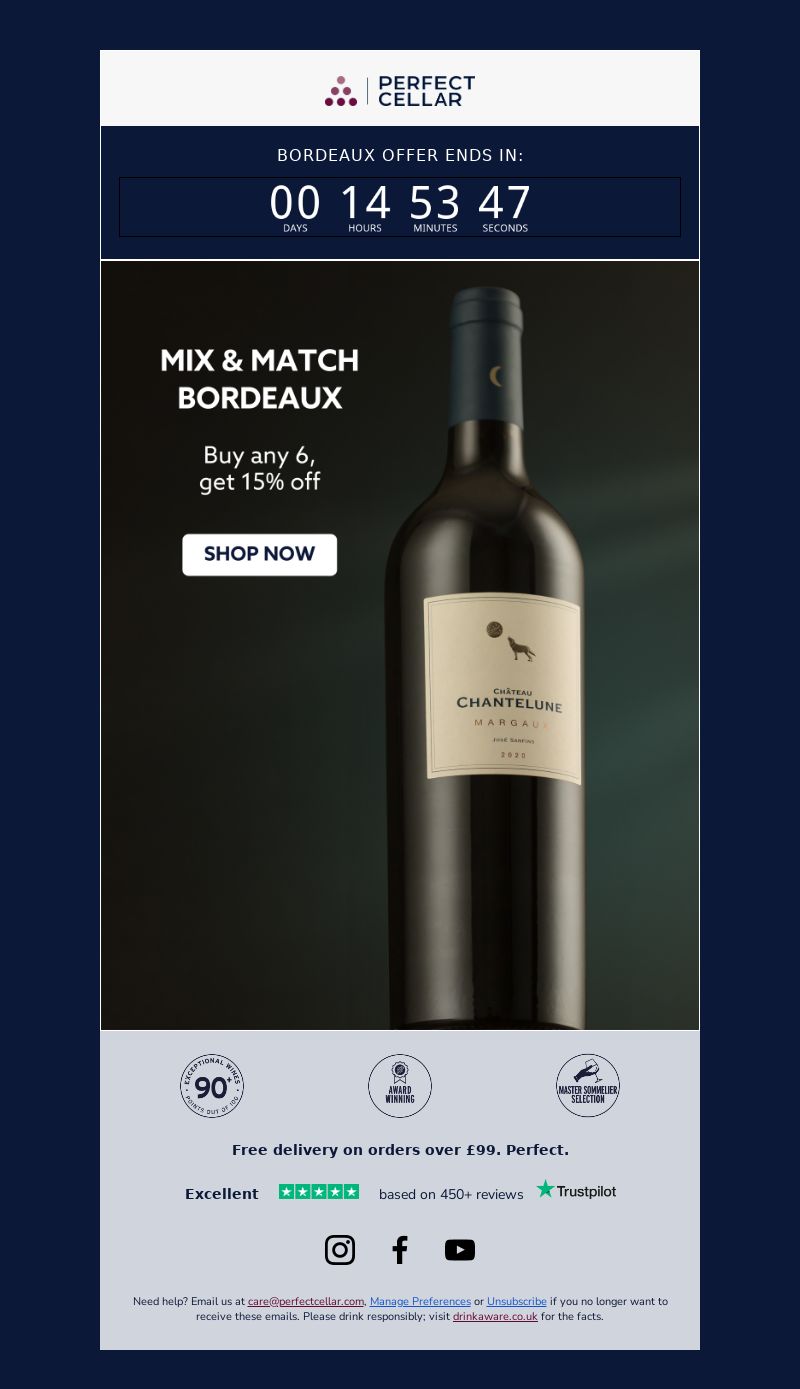Screen dimensions: 800x1389
Task: Visit the drinkaware.co.uk link
Action: point(495,1316)
